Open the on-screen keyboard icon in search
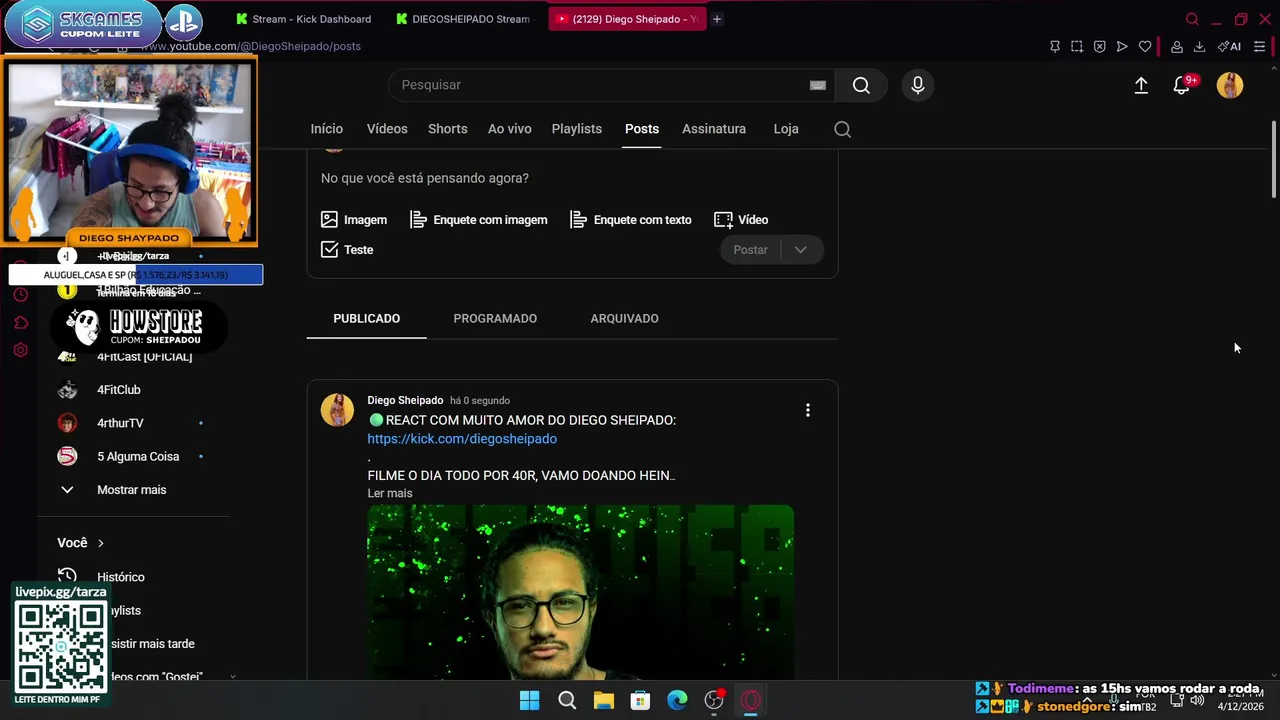Image resolution: width=1280 pixels, height=720 pixels. 818,85
